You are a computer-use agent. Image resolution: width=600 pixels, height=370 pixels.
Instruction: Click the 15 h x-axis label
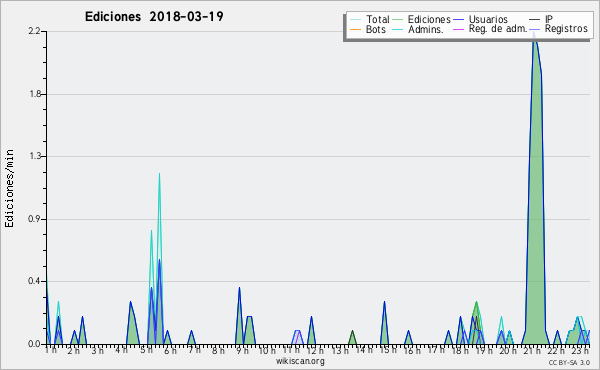(x=388, y=350)
